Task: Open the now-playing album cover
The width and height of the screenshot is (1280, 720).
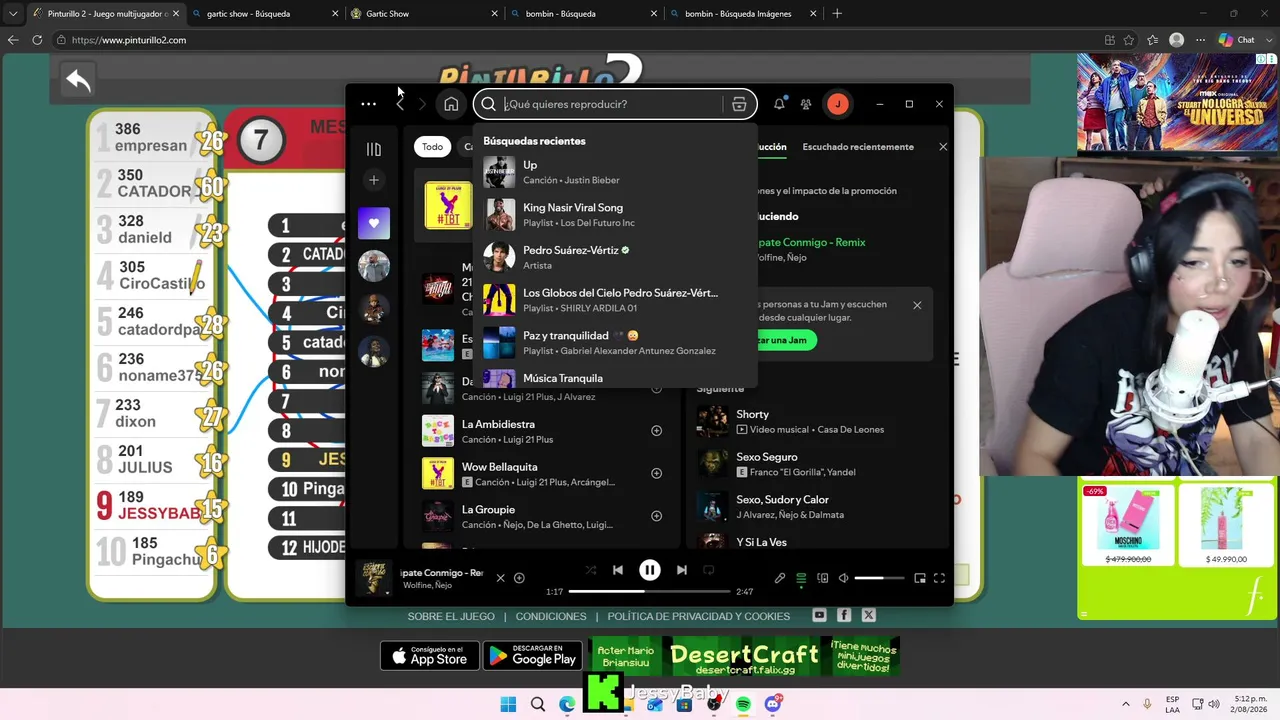Action: click(374, 578)
